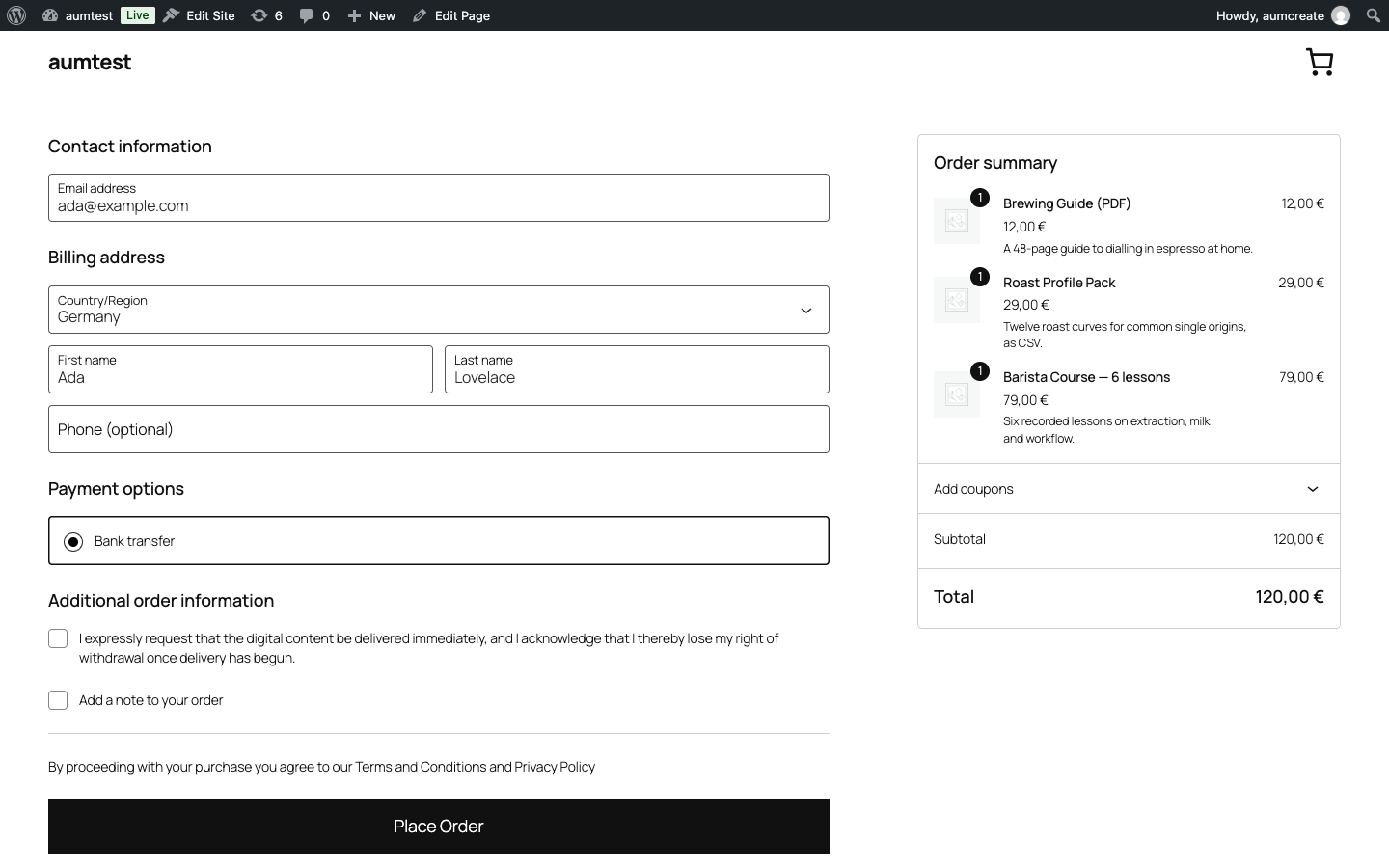Open the New content menu
Viewport: 1389px width, 868px height.
371,15
